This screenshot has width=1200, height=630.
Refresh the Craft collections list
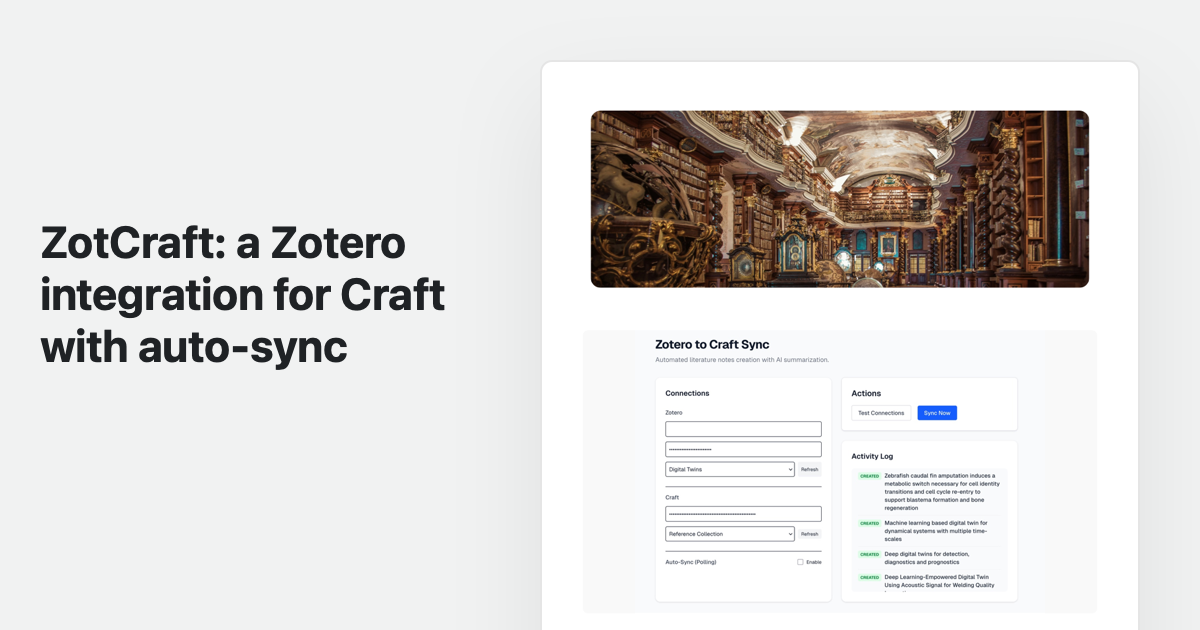(809, 534)
